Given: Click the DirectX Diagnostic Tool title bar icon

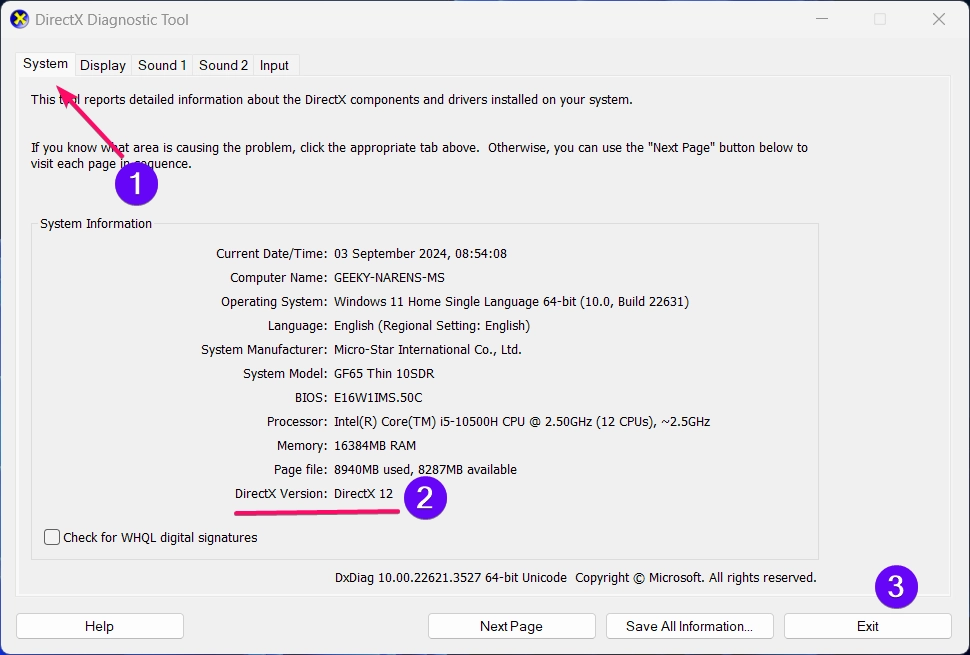Looking at the screenshot, I should (20, 20).
